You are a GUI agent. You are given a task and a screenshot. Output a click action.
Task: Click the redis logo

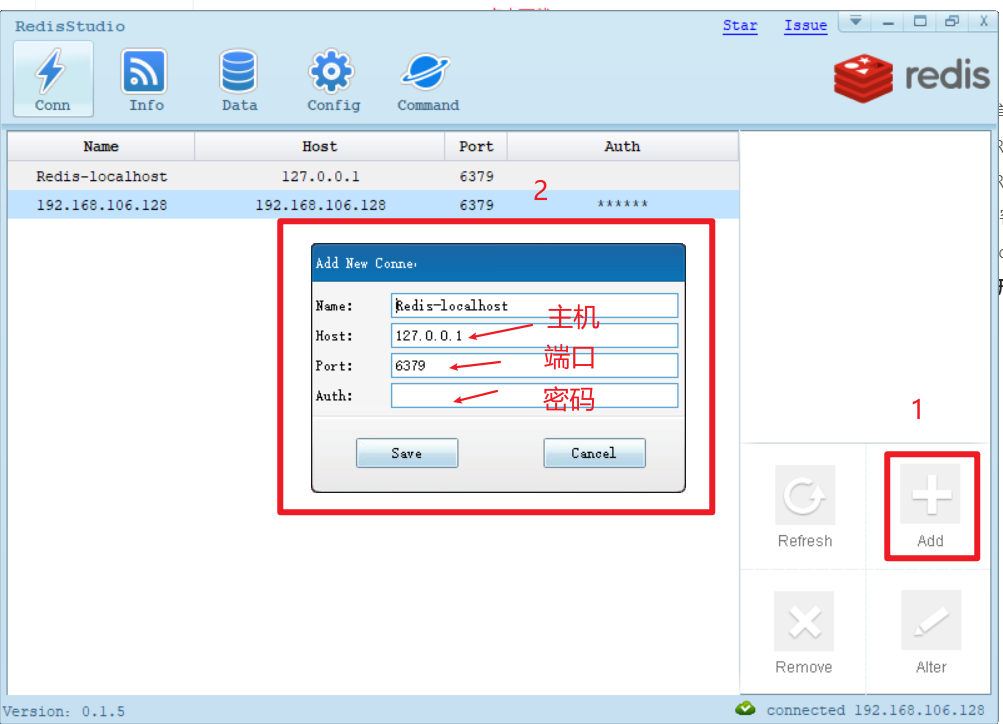912,77
